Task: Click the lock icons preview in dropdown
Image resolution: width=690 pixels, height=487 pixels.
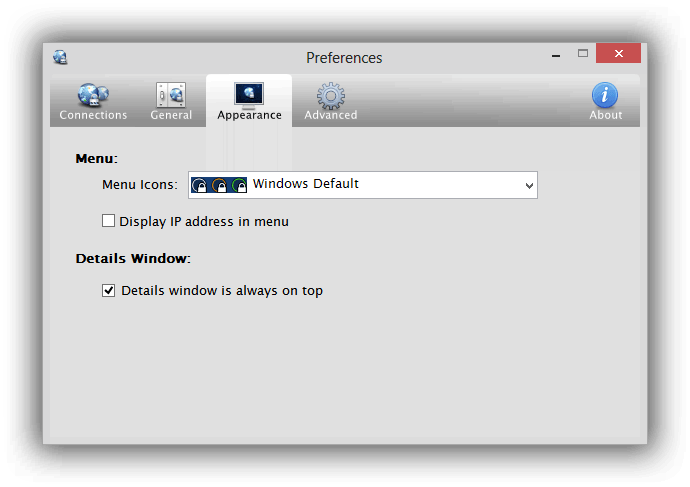Action: click(x=219, y=185)
